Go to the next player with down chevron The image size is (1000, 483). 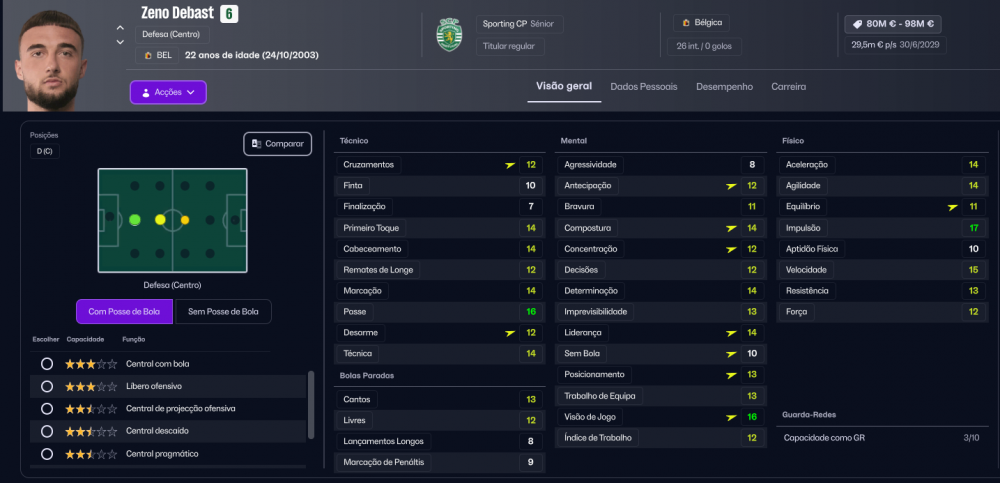point(120,42)
